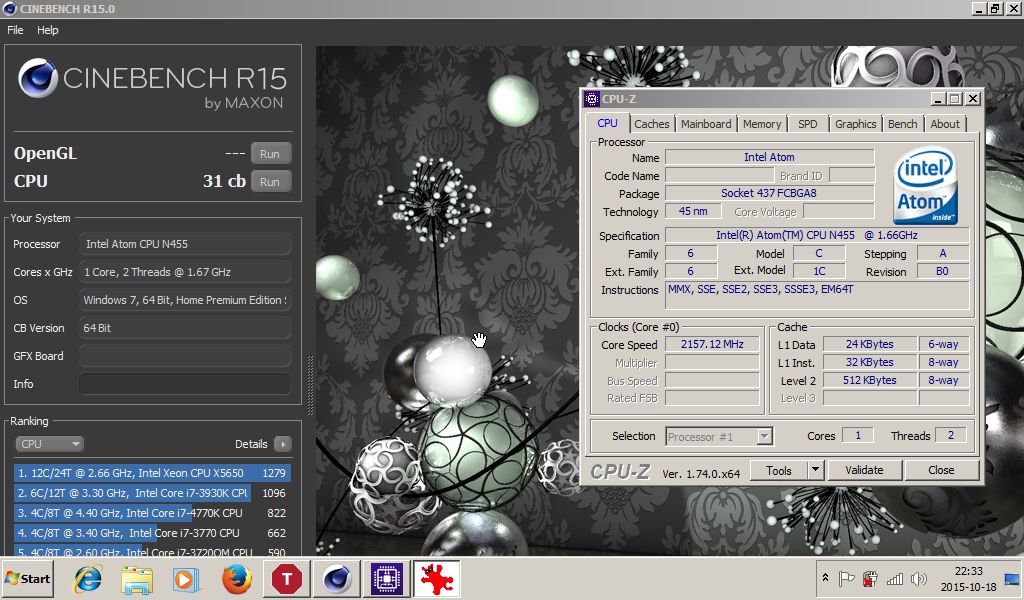Screen dimensions: 1024x600
Task: Click the 45 nm technology value
Action: pos(693,211)
